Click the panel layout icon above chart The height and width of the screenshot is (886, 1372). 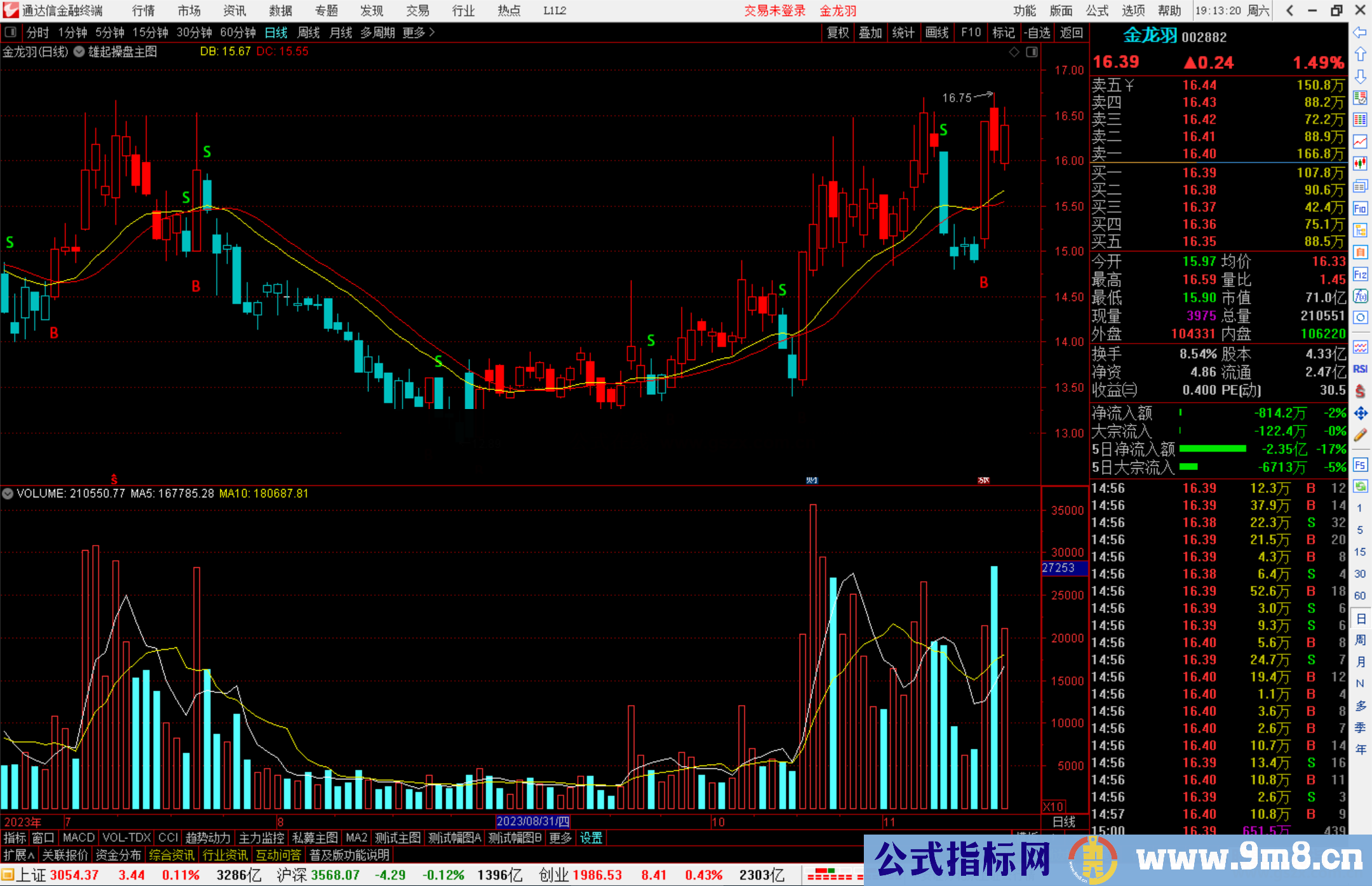(x=1032, y=52)
